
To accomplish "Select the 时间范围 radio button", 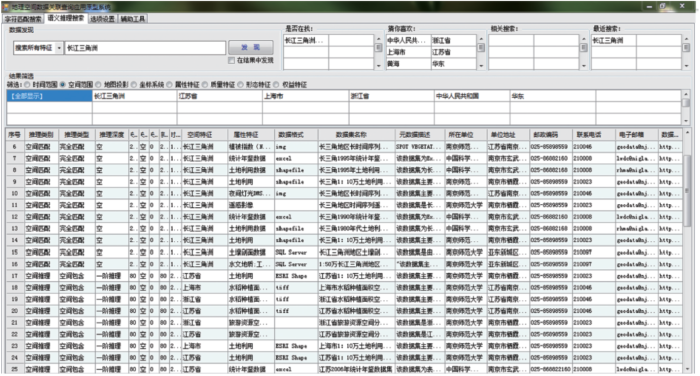I will coord(28,84).
